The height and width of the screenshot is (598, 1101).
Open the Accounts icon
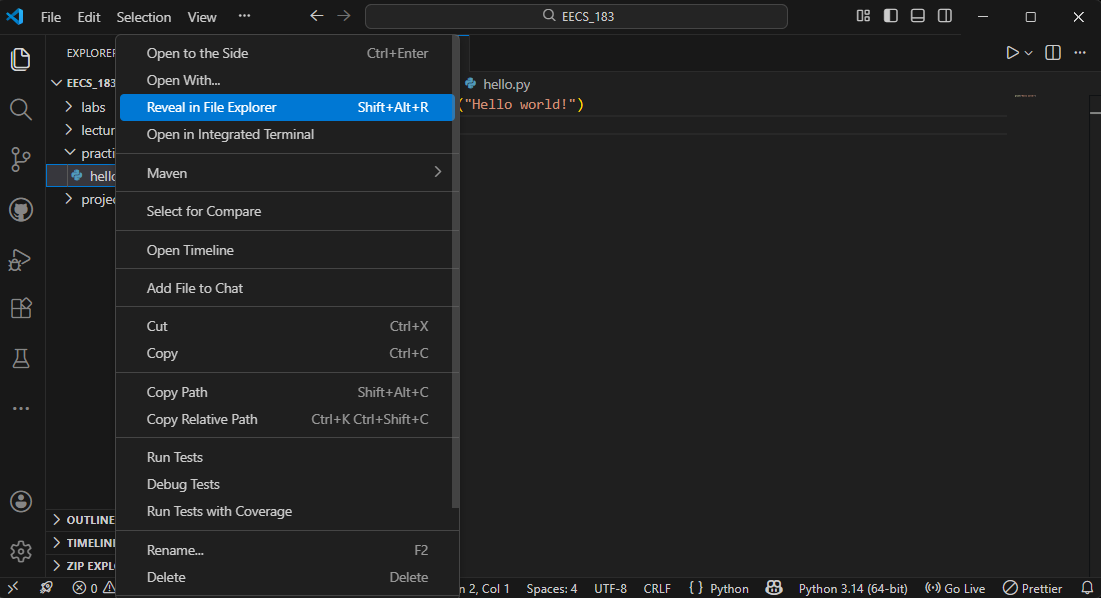[21, 502]
